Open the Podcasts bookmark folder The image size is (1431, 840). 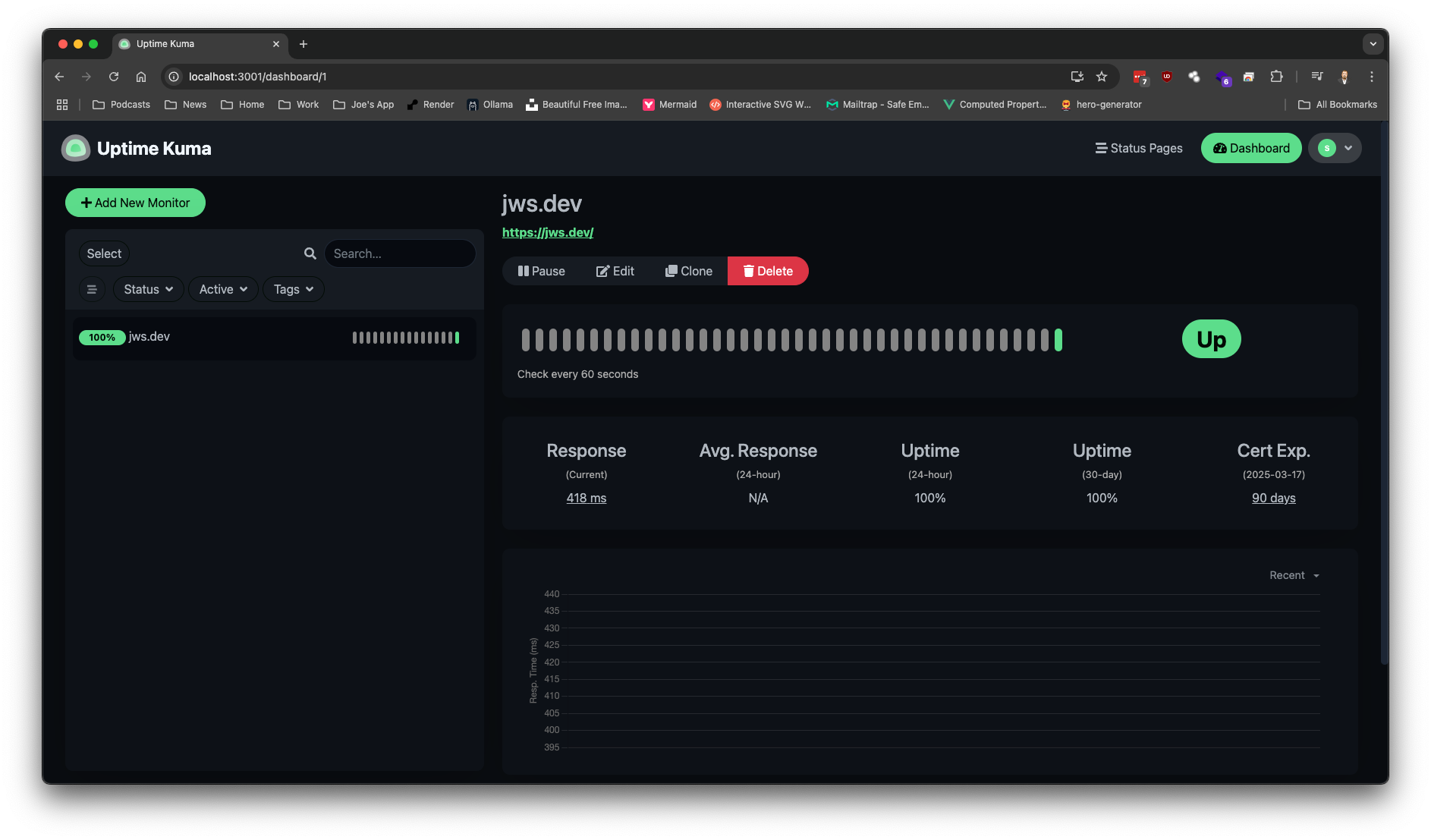click(121, 105)
